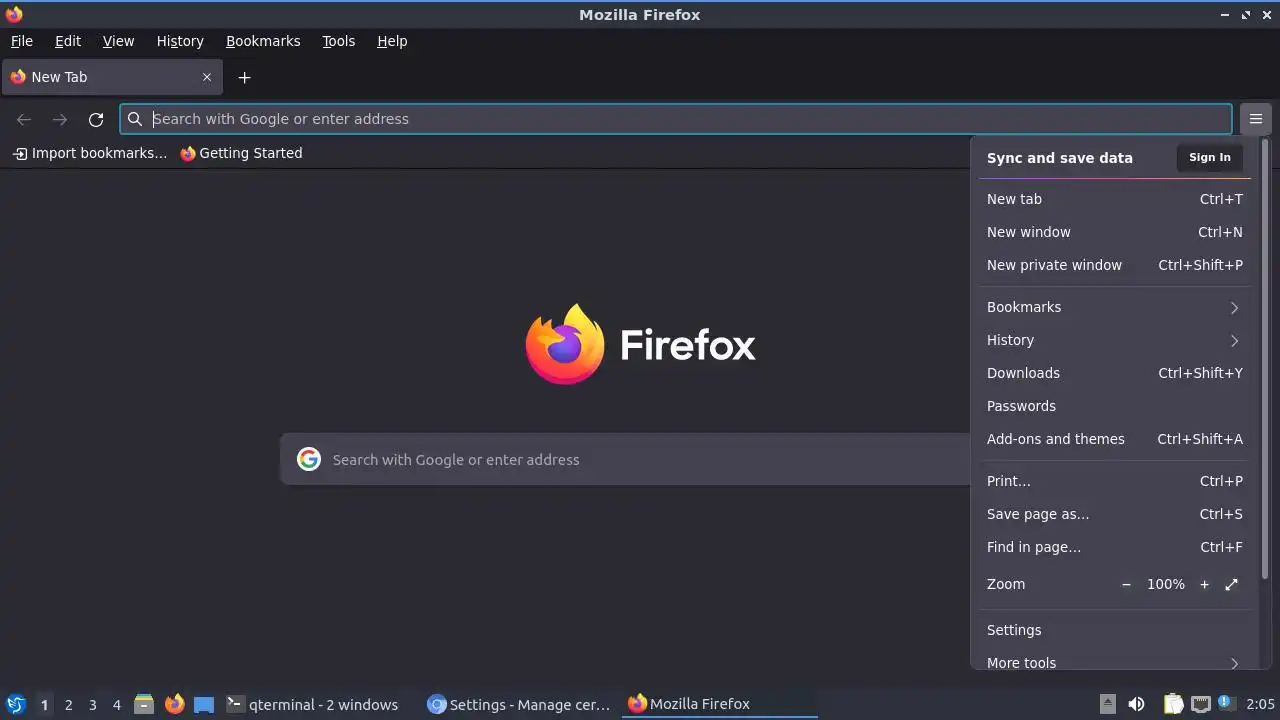Screen dimensions: 1280x720
Task: Switch to workspace 3
Action: 92,704
